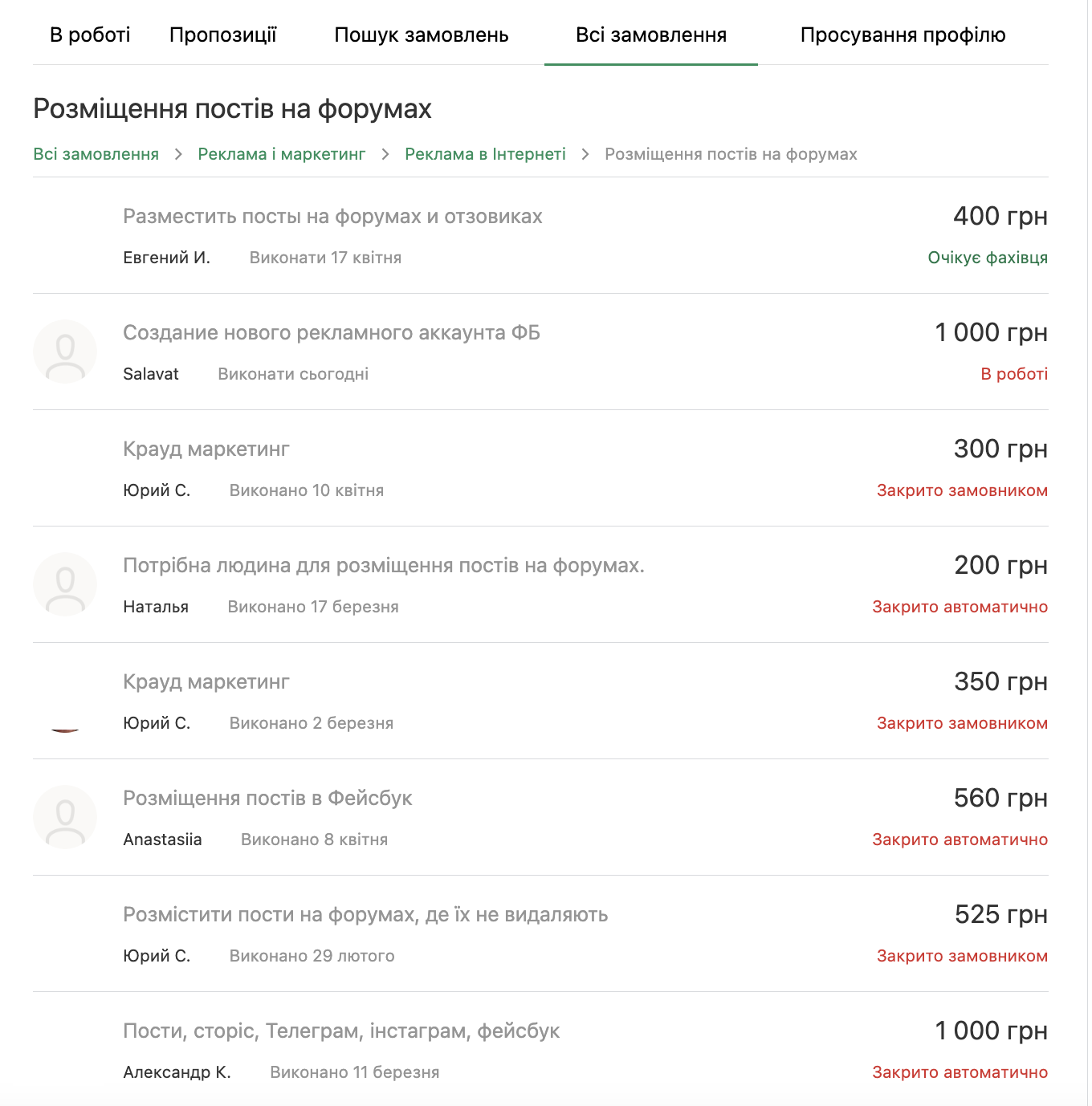Open the Реклама і маркетинг breadcrumb
Image resolution: width=1092 pixels, height=1106 pixels.
(282, 154)
